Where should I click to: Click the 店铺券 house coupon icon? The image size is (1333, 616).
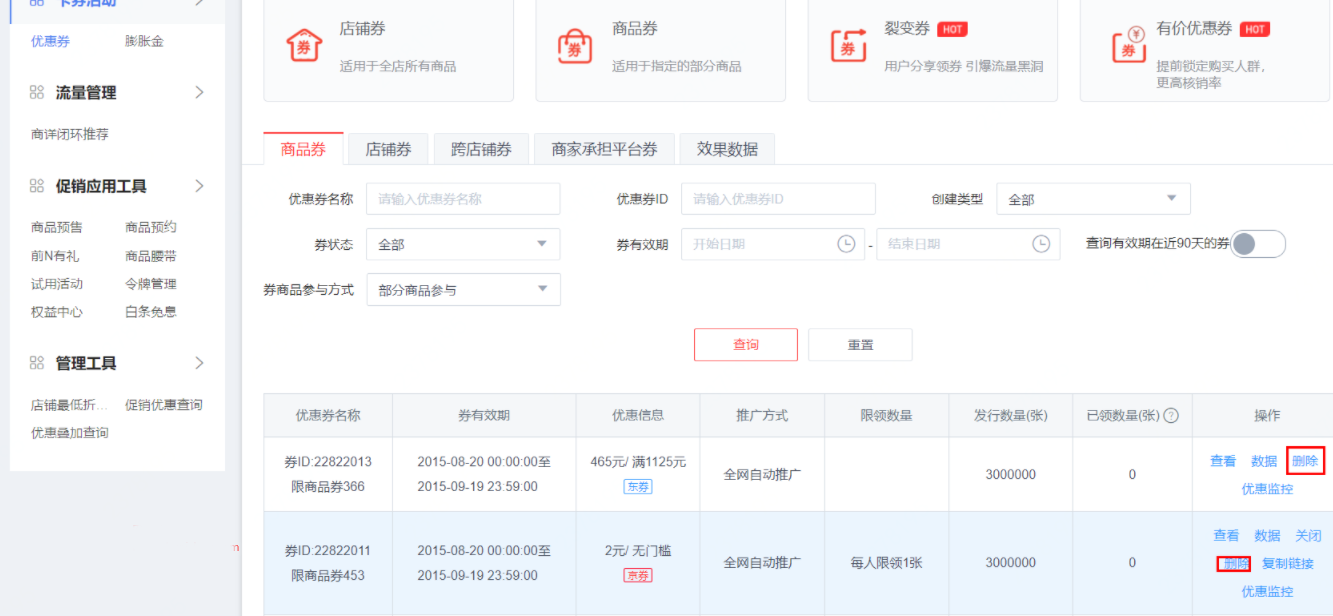click(304, 46)
